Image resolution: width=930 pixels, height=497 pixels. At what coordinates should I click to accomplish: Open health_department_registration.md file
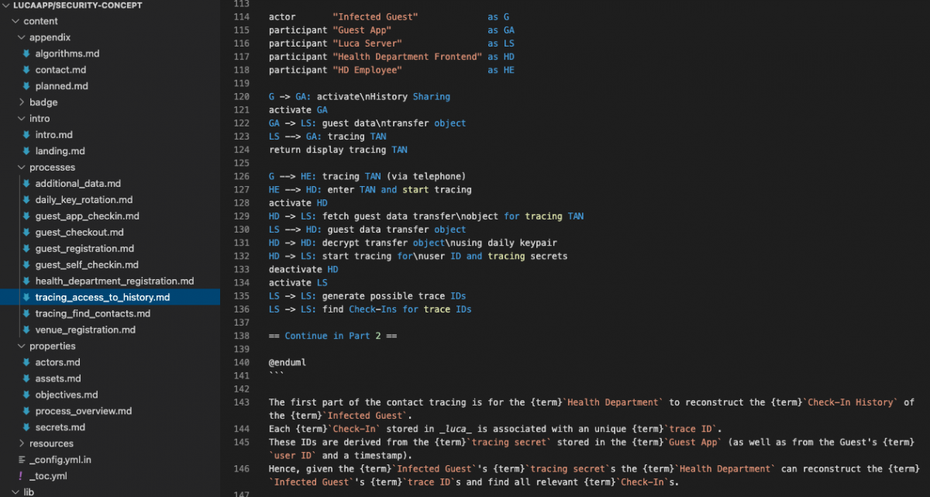click(114, 281)
